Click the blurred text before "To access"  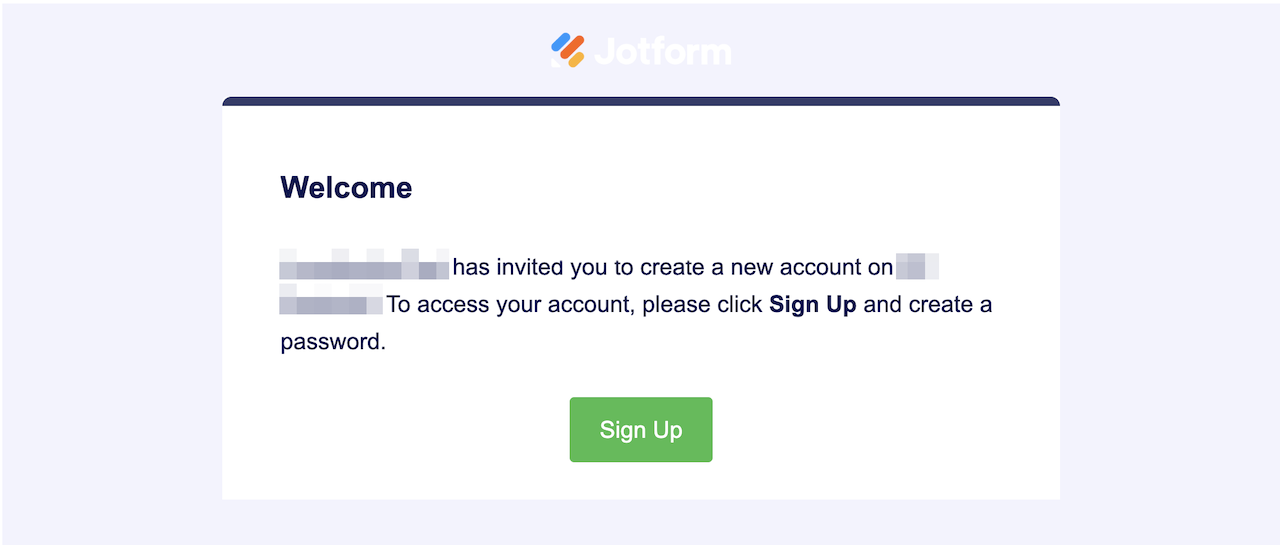pos(330,304)
